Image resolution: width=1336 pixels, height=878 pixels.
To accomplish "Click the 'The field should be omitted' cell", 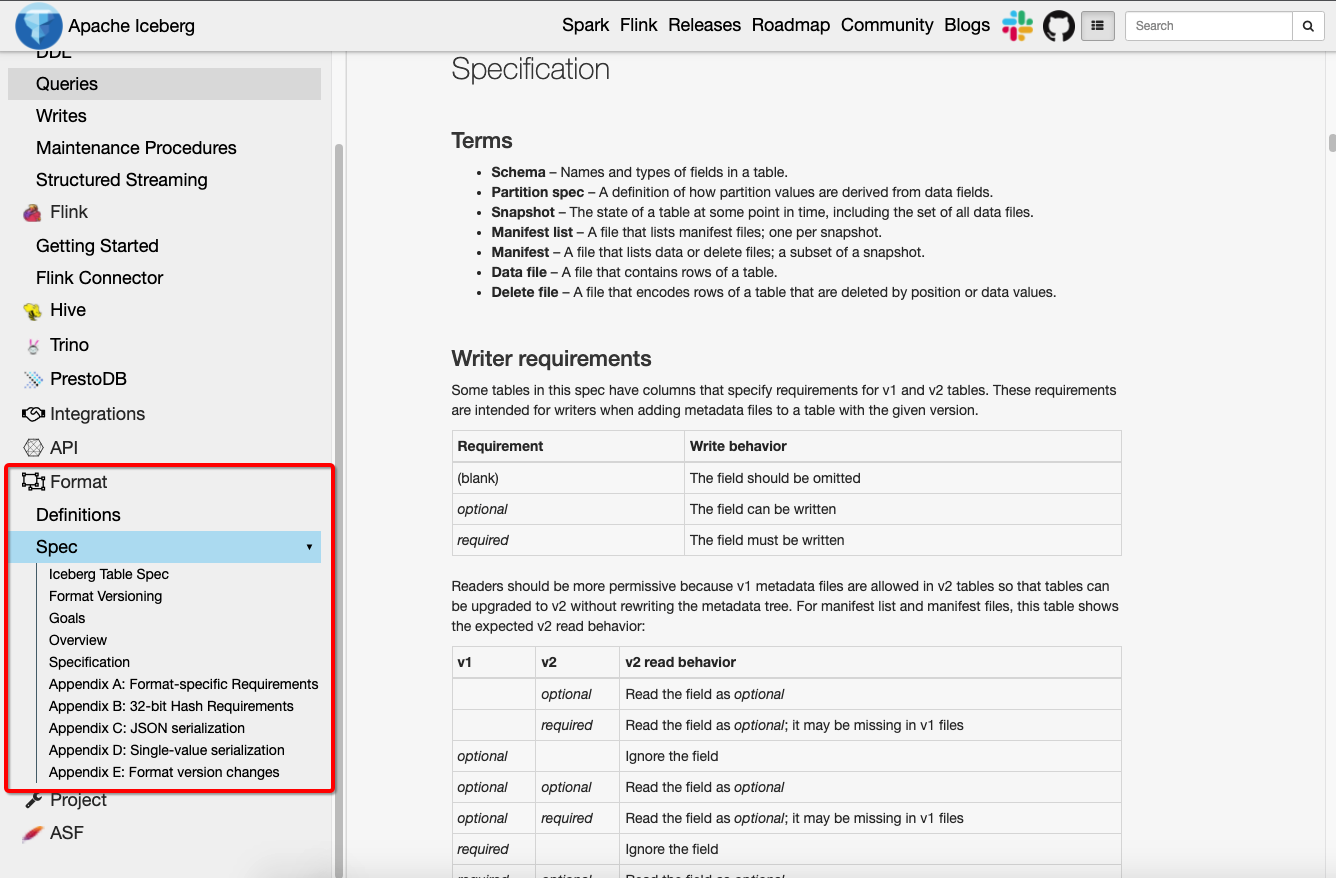I will [902, 478].
